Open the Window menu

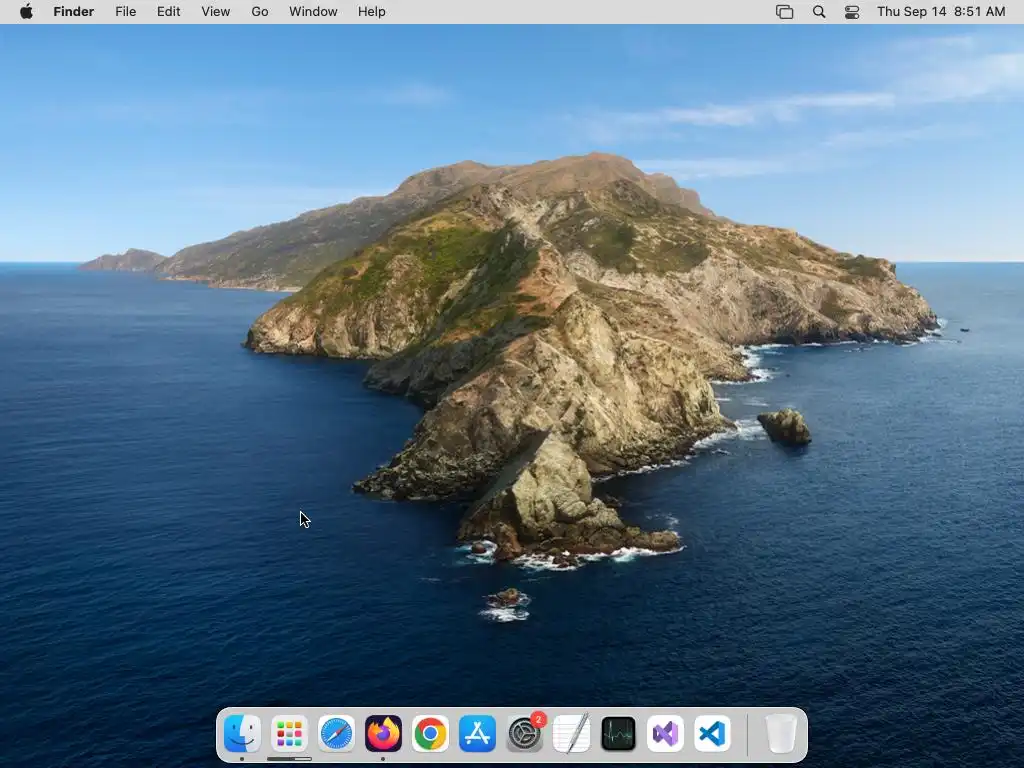[x=313, y=12]
